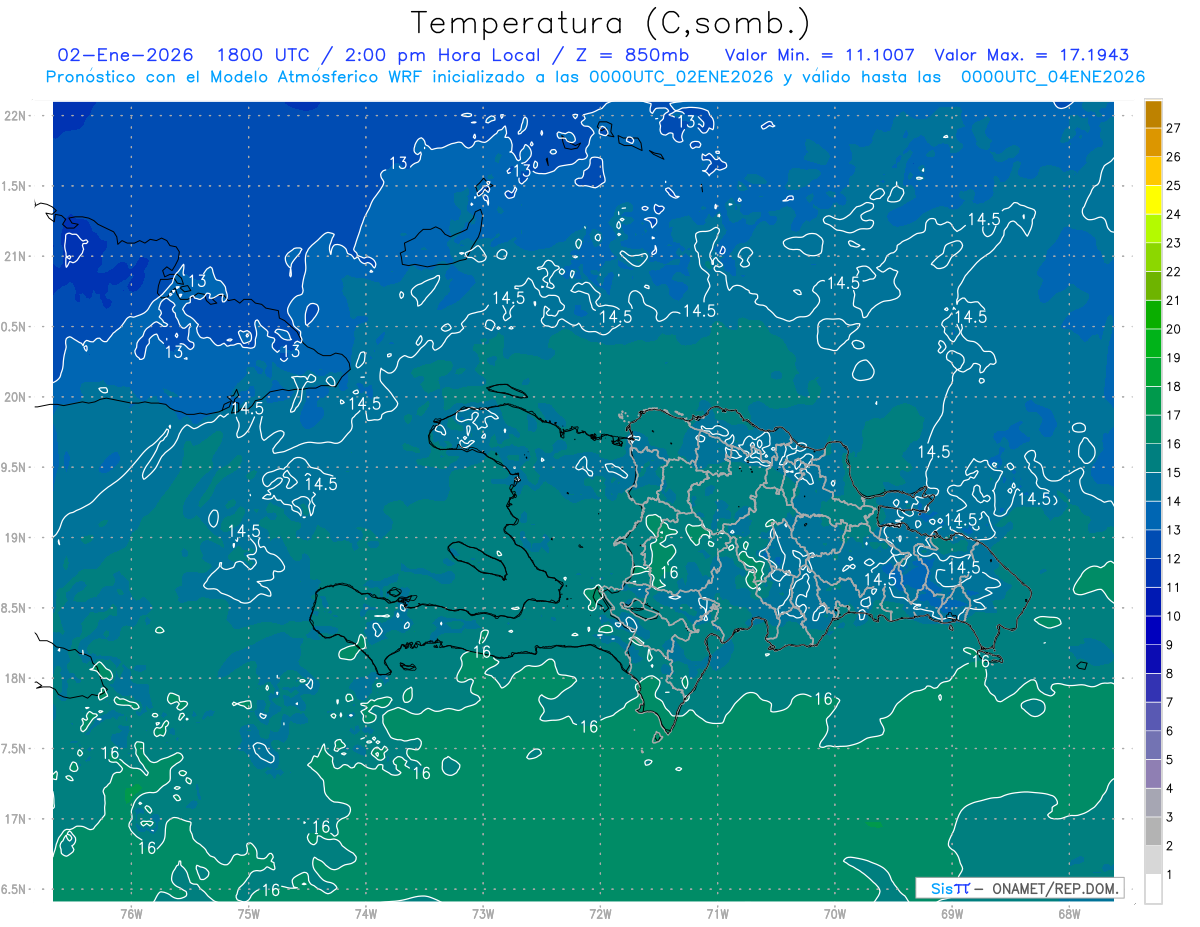Viewport: 1200px width, 927px height.
Task: Click the lime swatch between 22 and 23
Action: pos(1153,258)
